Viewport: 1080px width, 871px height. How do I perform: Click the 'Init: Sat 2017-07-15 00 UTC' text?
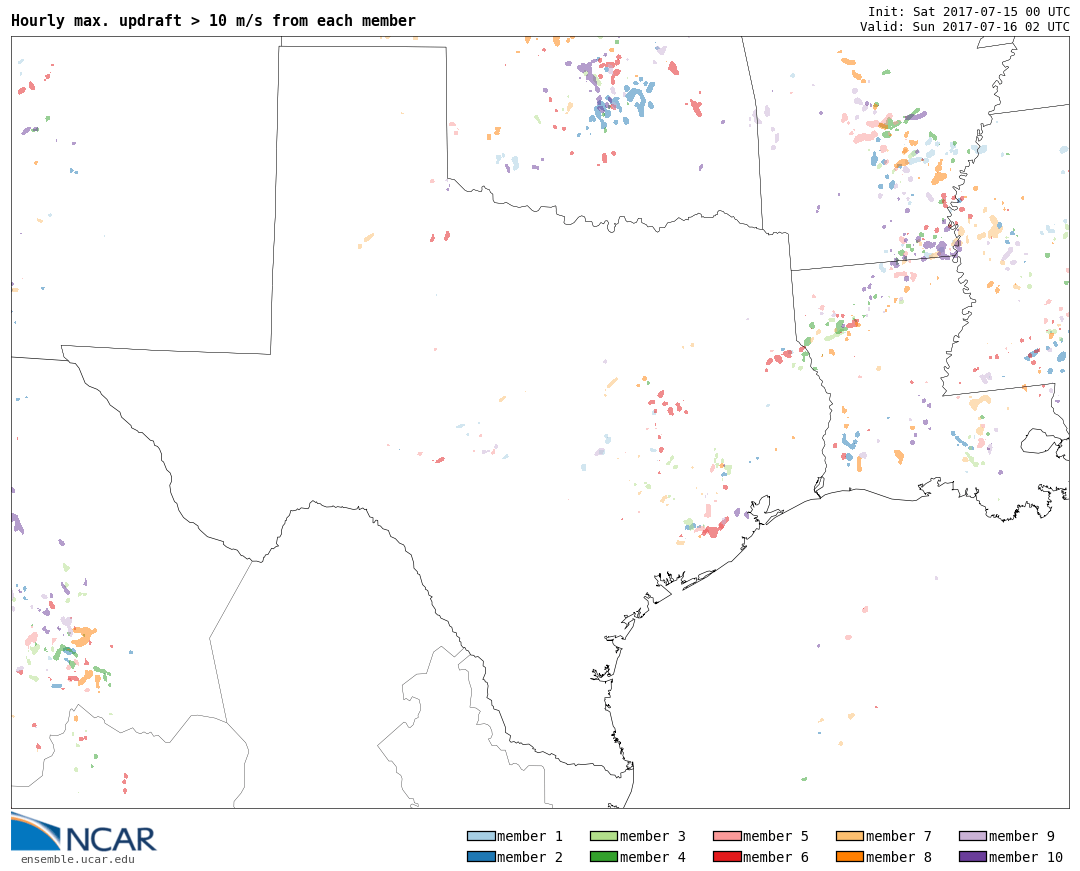[969, 12]
